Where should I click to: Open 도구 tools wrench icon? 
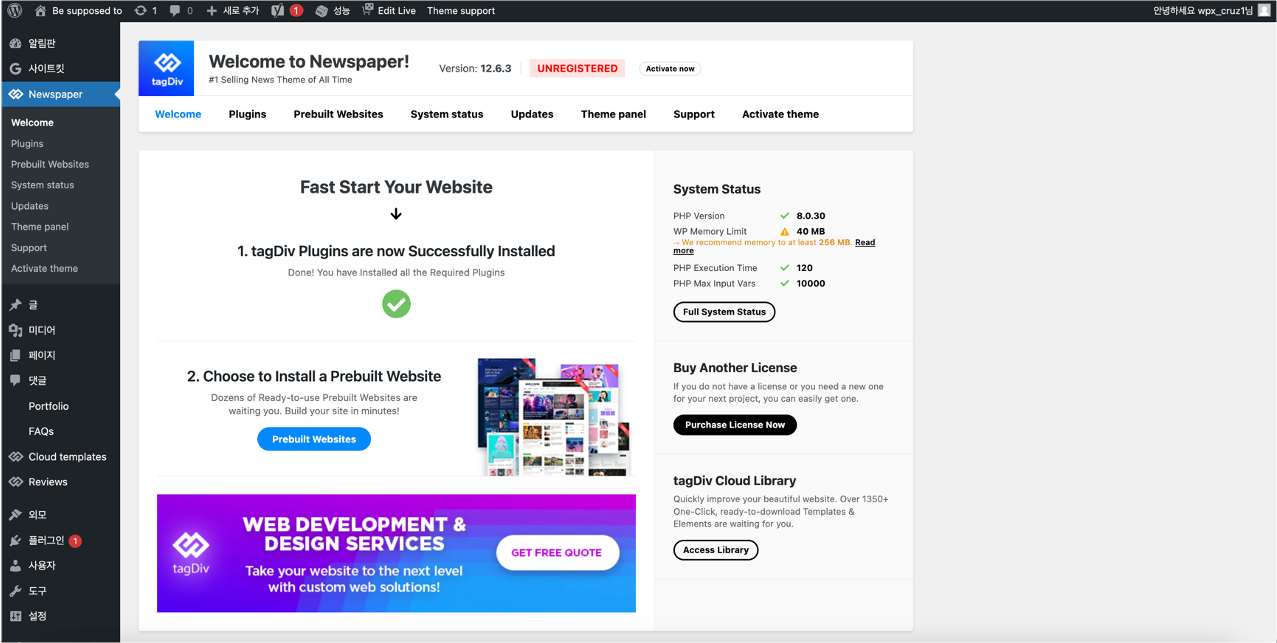click(x=15, y=591)
